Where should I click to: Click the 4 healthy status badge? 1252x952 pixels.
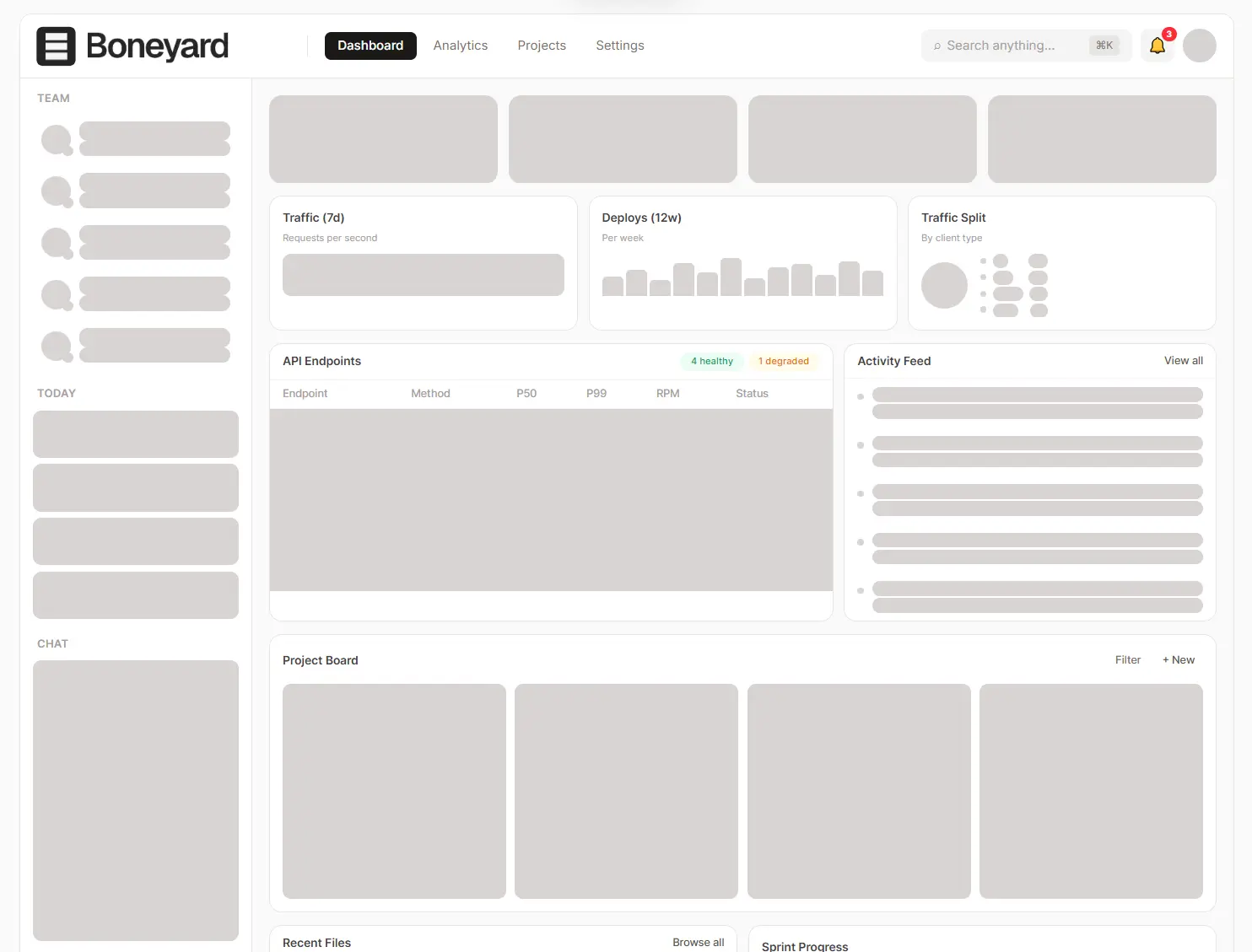pyautogui.click(x=712, y=361)
